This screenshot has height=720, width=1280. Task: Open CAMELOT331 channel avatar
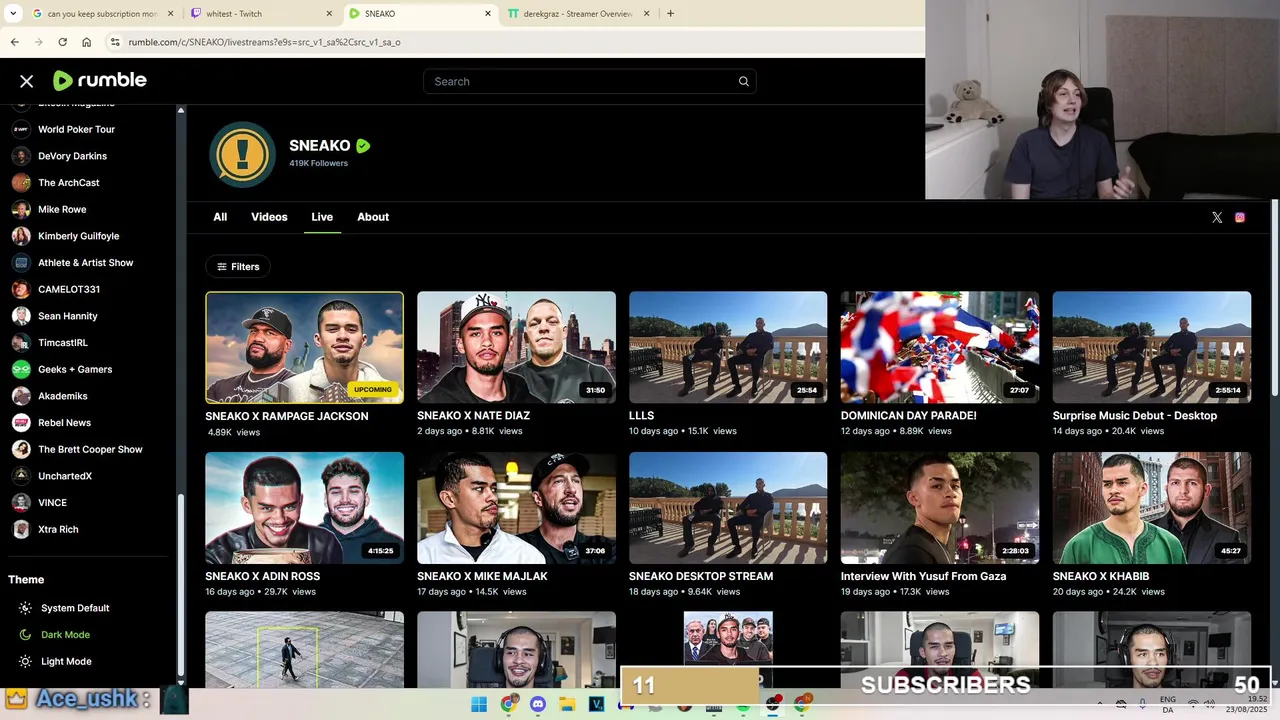21,289
